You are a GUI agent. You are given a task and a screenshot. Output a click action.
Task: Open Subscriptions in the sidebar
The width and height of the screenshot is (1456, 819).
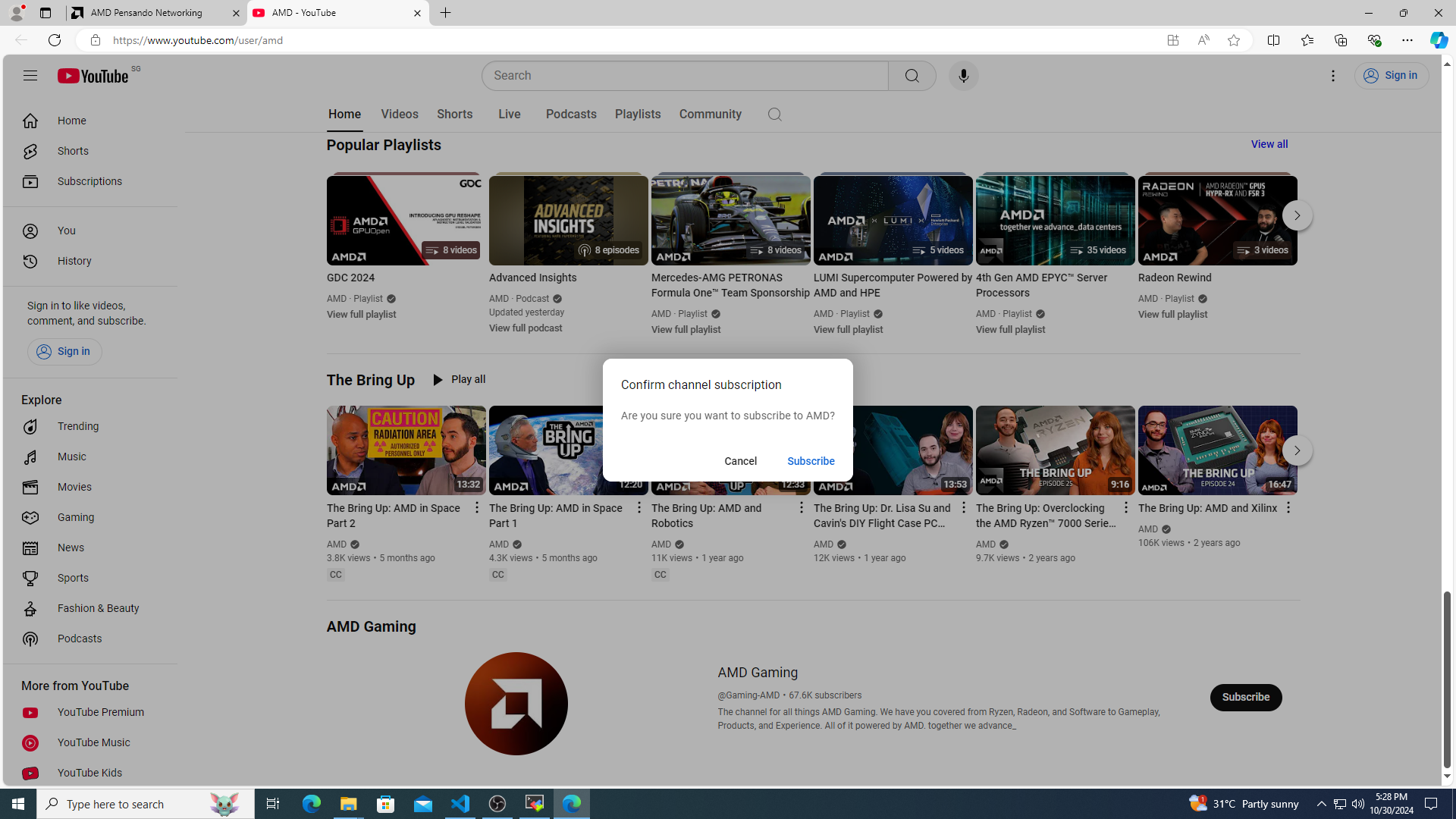pos(89,181)
